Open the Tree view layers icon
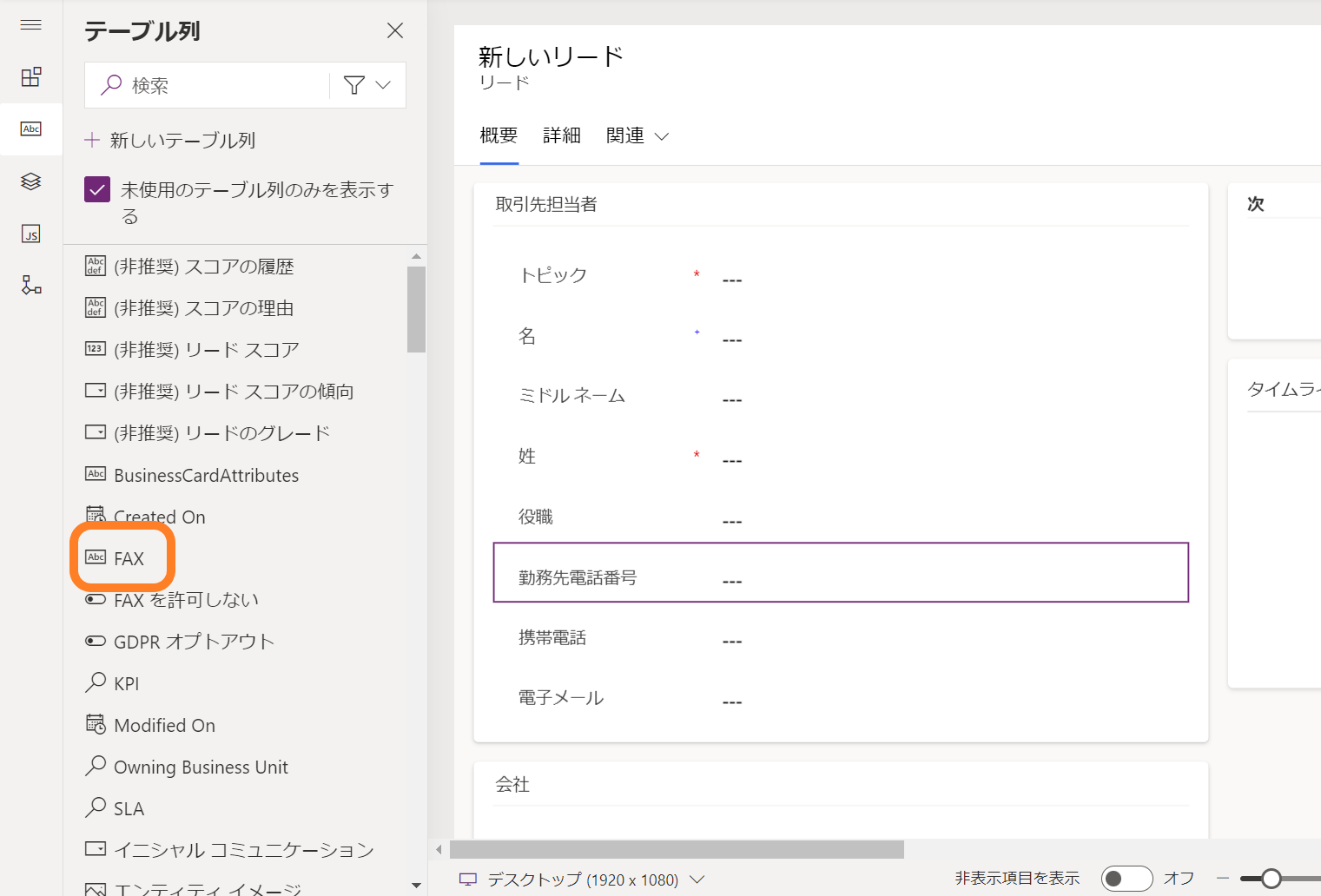This screenshot has width=1321, height=896. tap(31, 181)
